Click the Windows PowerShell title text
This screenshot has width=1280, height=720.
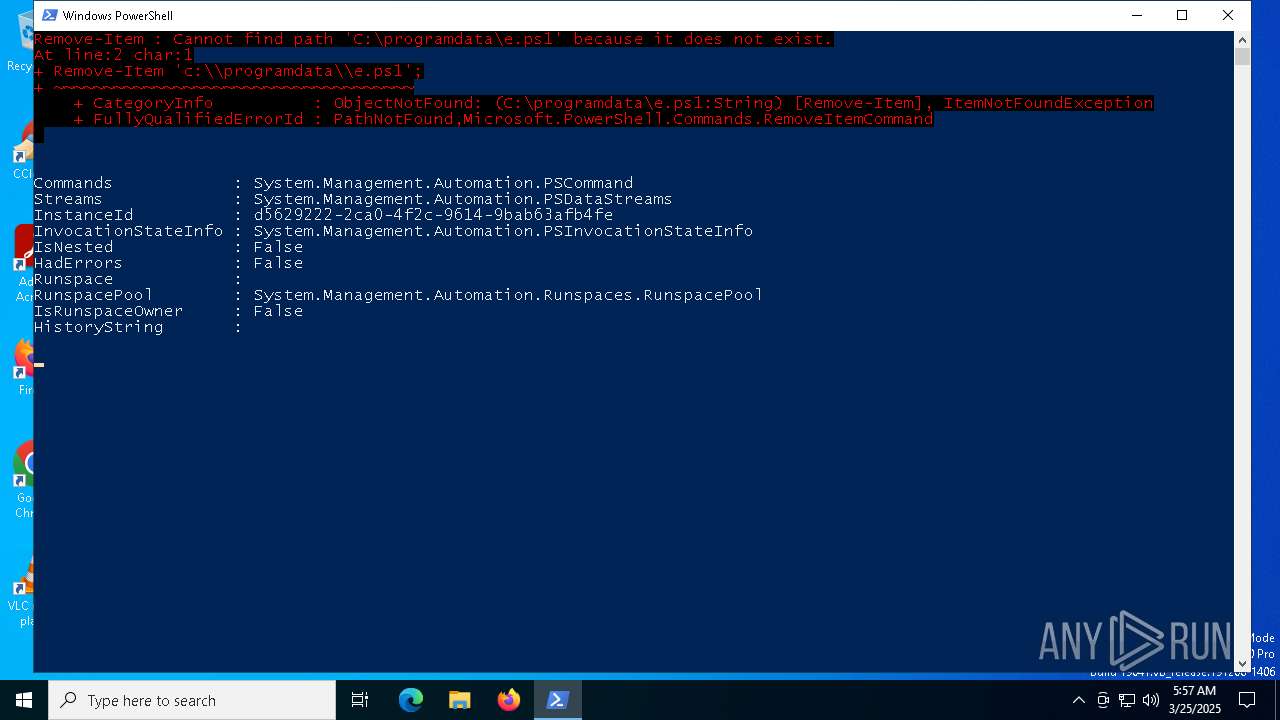(117, 15)
